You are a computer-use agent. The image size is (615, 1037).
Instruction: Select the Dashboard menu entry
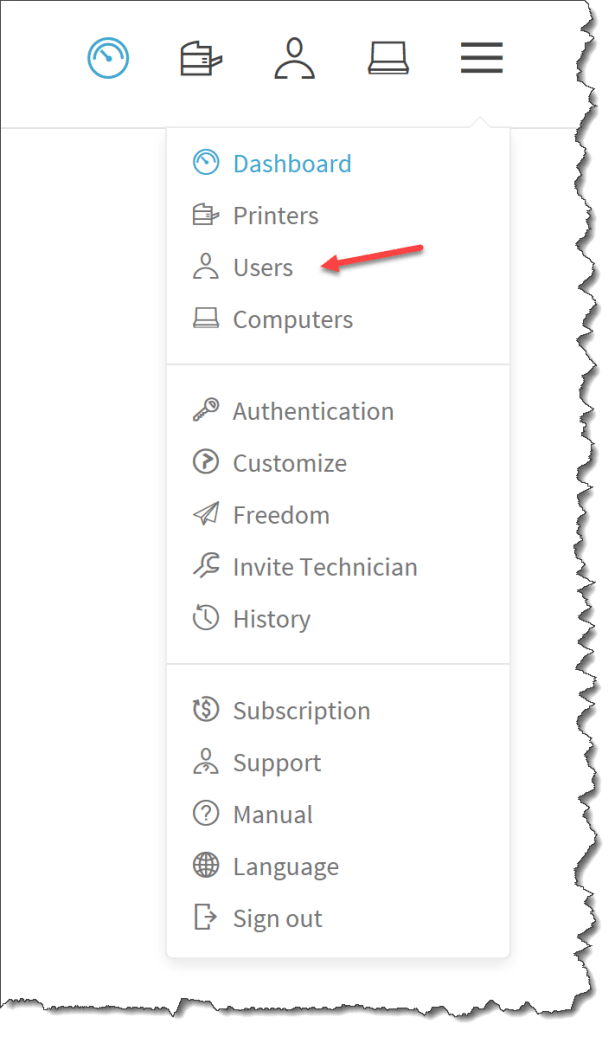[x=291, y=163]
